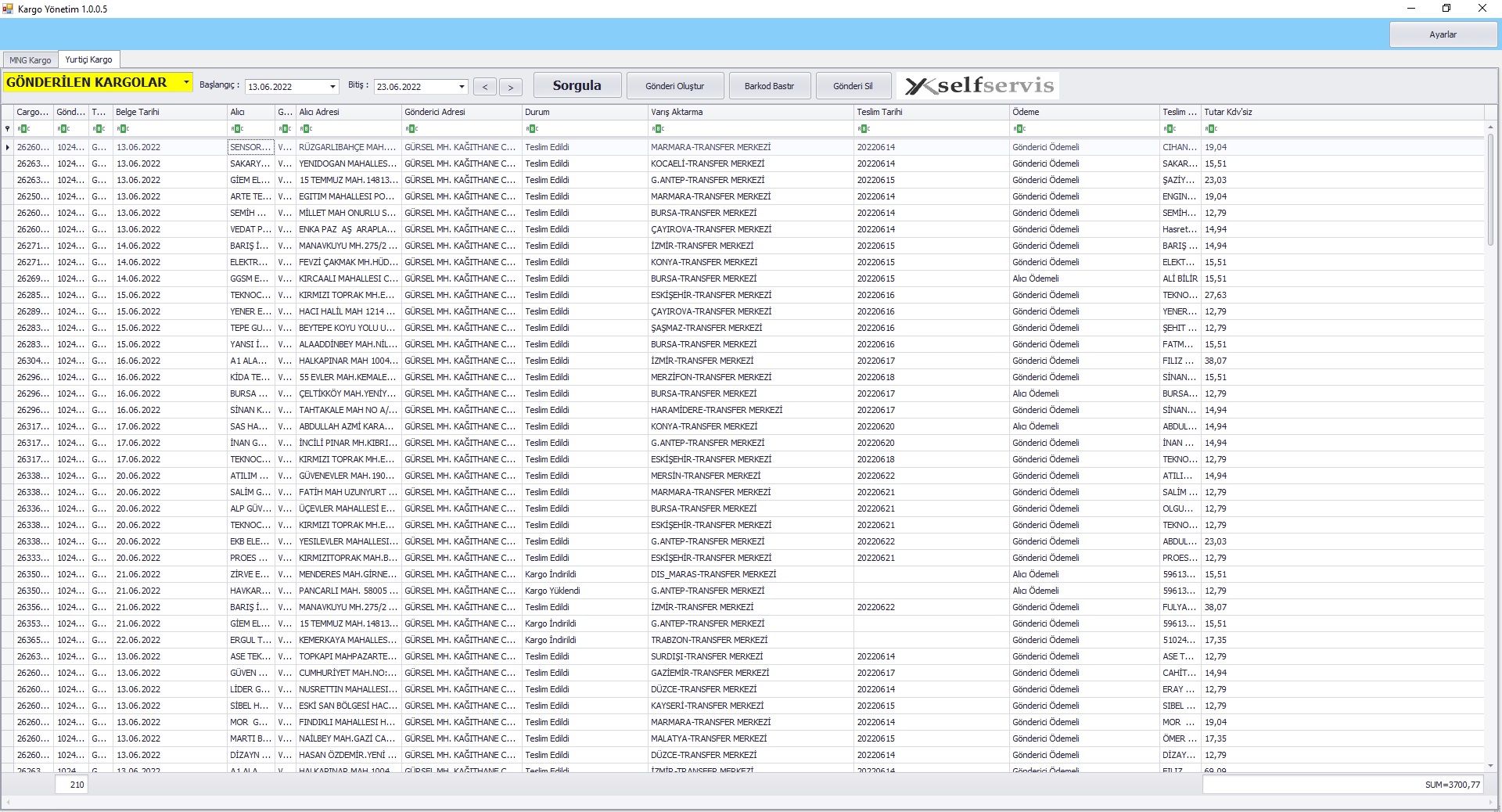This screenshot has width=1502, height=812.
Task: Click the previous date range arrow button
Action: [x=485, y=87]
